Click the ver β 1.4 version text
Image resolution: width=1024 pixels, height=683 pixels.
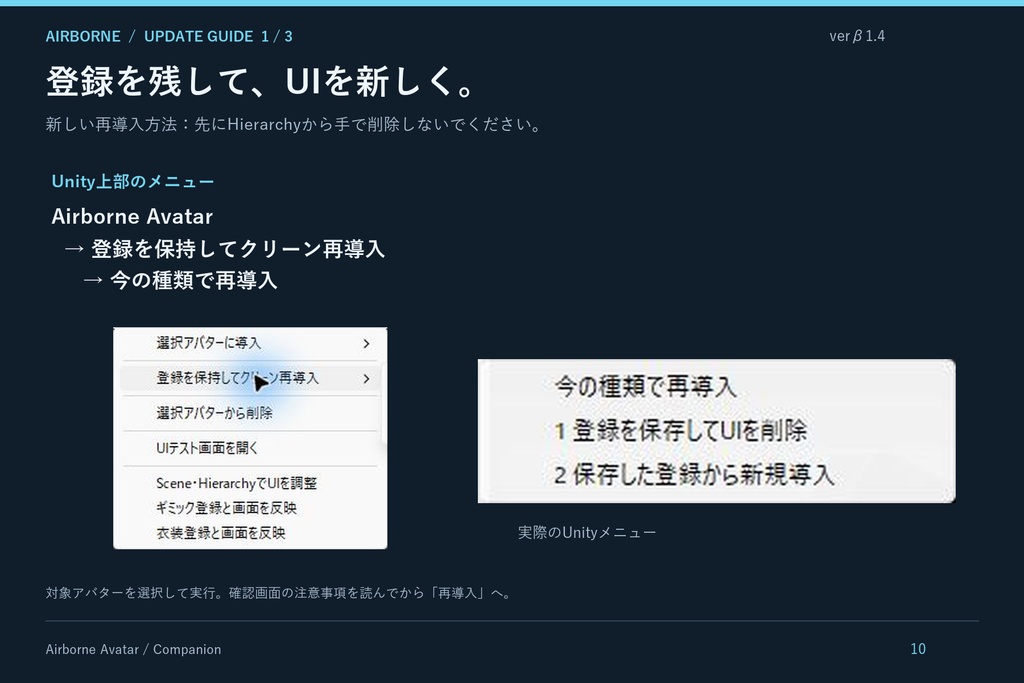point(857,36)
